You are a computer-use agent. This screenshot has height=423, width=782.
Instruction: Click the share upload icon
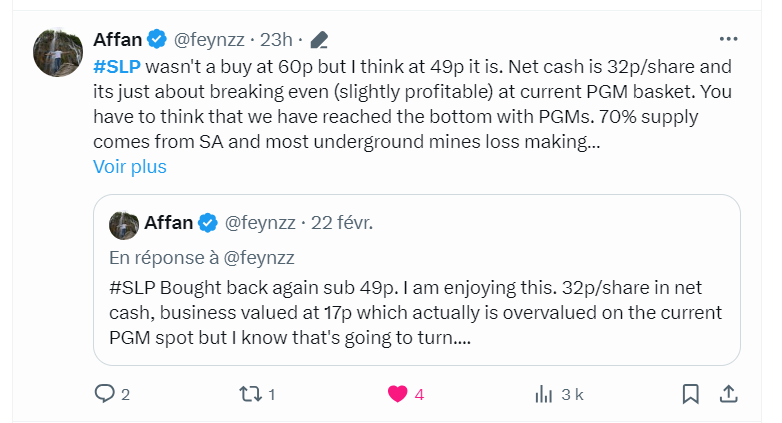coord(729,394)
